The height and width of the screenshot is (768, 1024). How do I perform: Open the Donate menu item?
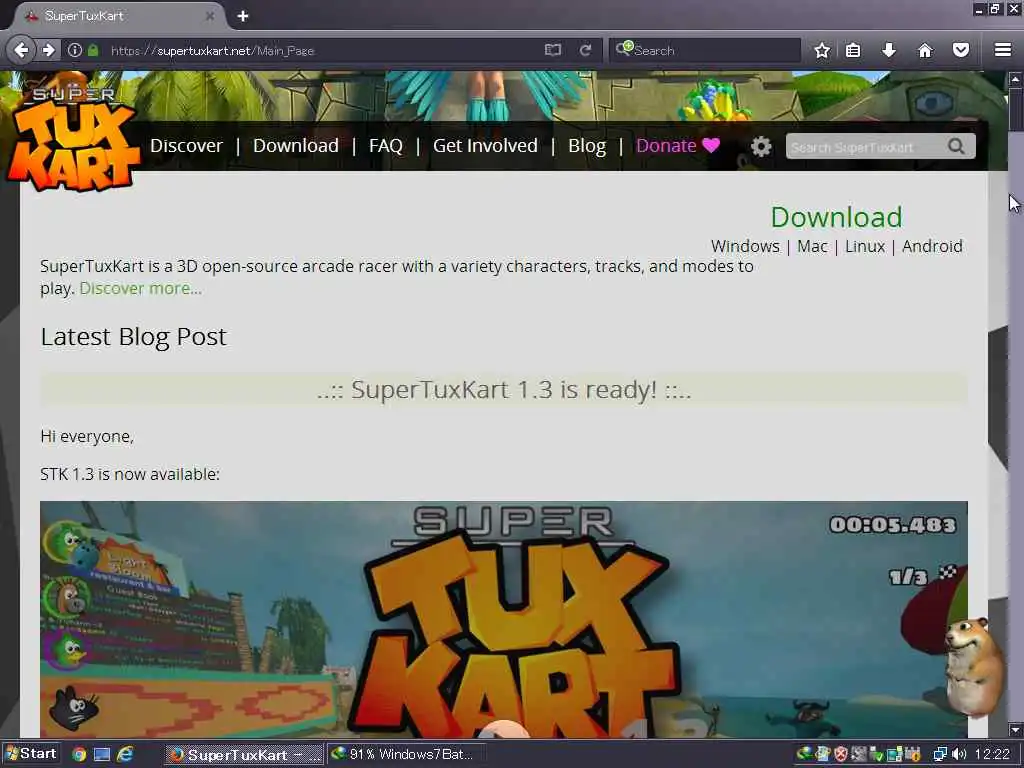click(x=666, y=146)
